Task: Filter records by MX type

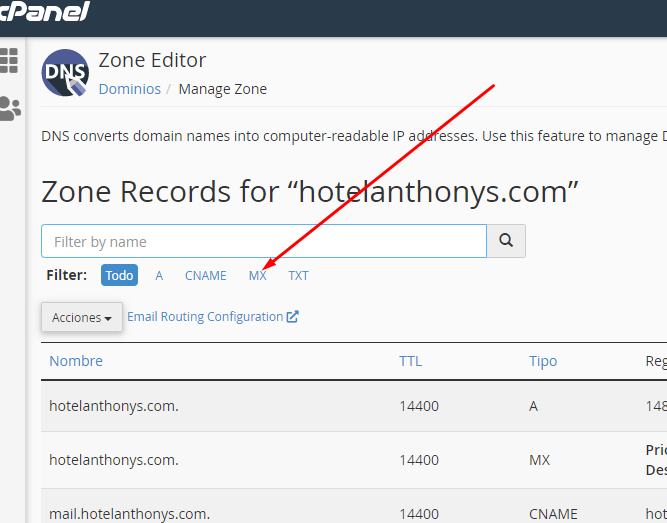Action: [x=257, y=275]
